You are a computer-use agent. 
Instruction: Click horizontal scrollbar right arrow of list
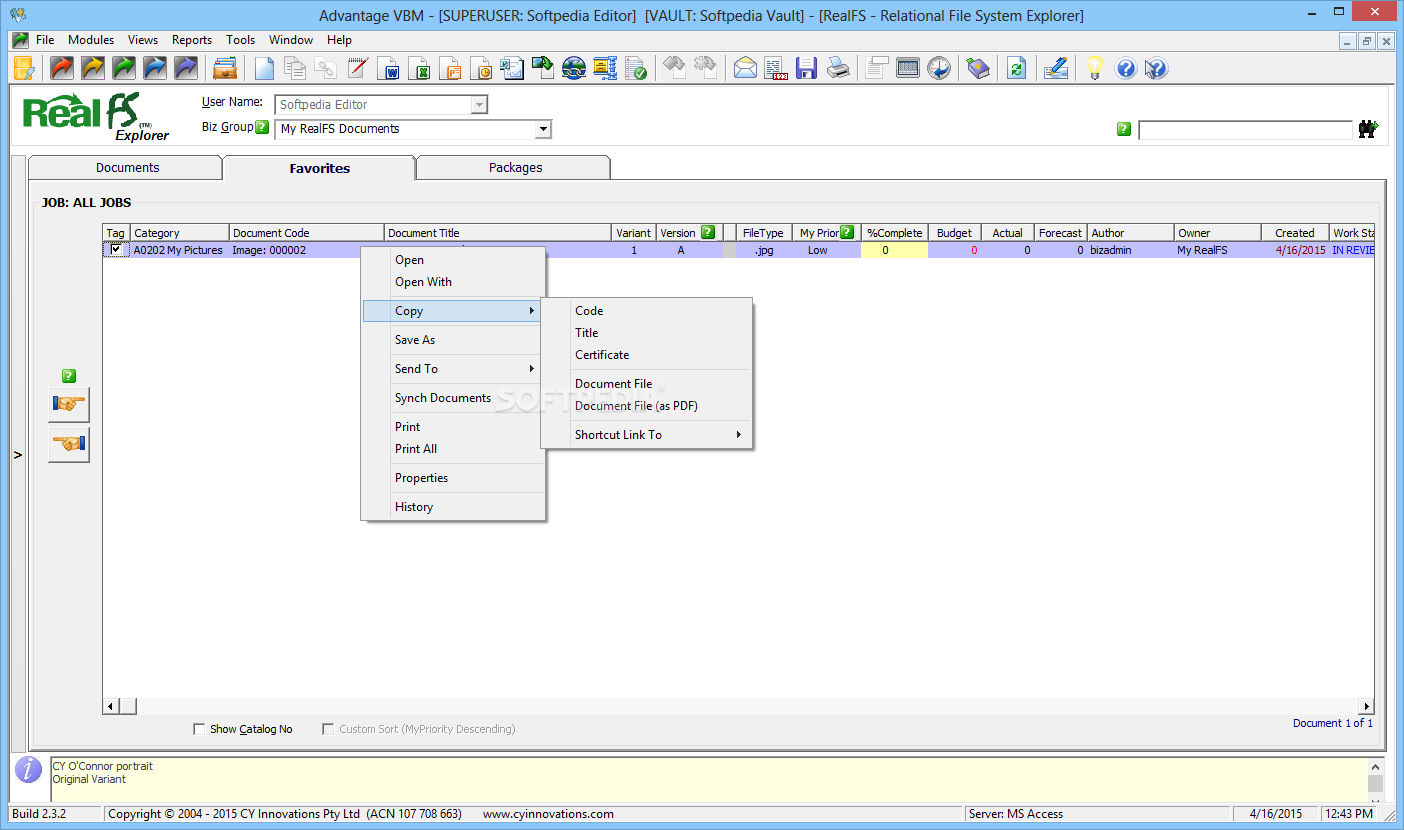(1367, 706)
